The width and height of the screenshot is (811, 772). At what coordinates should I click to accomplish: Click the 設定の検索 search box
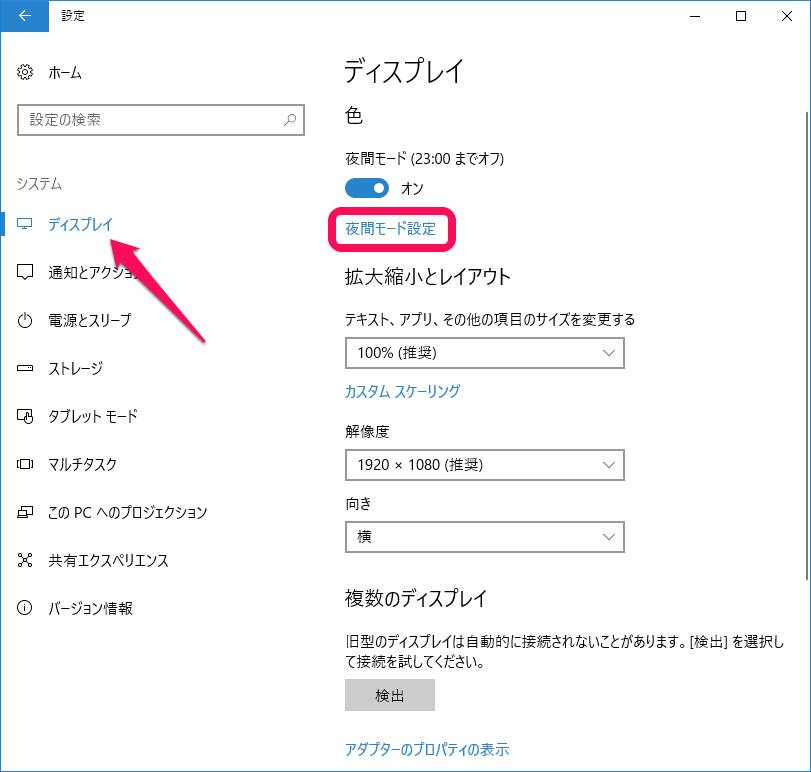(x=161, y=120)
